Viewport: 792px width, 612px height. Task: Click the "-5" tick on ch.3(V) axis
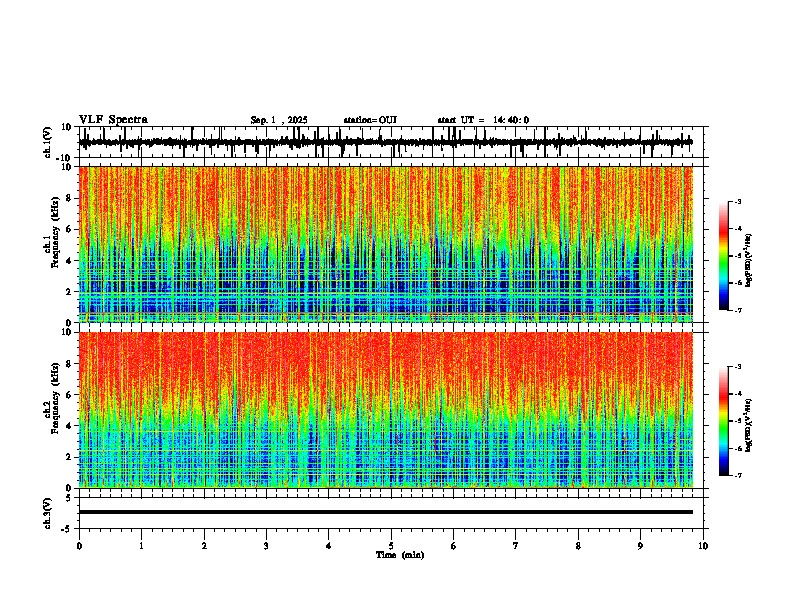[68, 529]
